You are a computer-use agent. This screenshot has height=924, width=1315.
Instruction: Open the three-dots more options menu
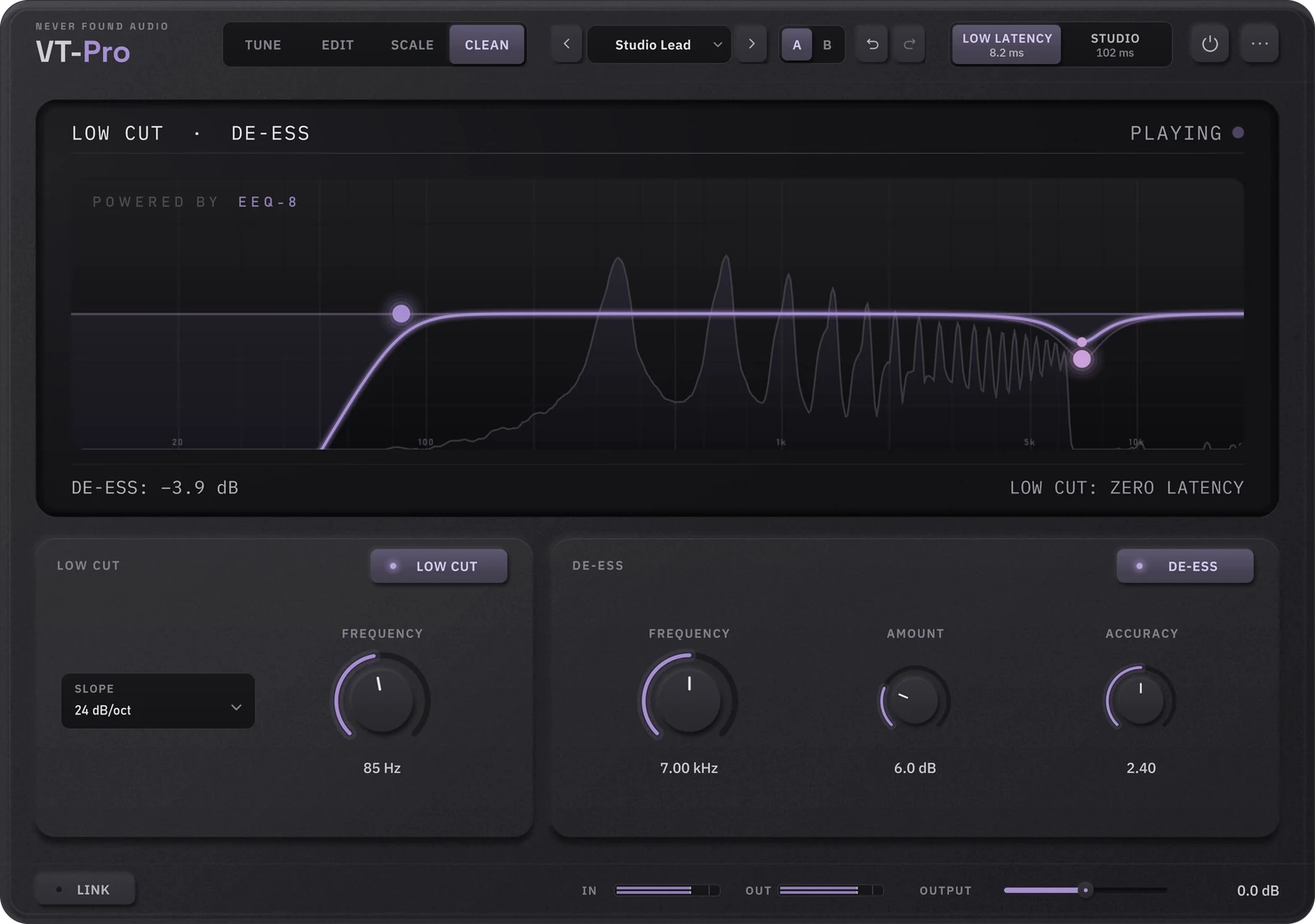(x=1260, y=44)
